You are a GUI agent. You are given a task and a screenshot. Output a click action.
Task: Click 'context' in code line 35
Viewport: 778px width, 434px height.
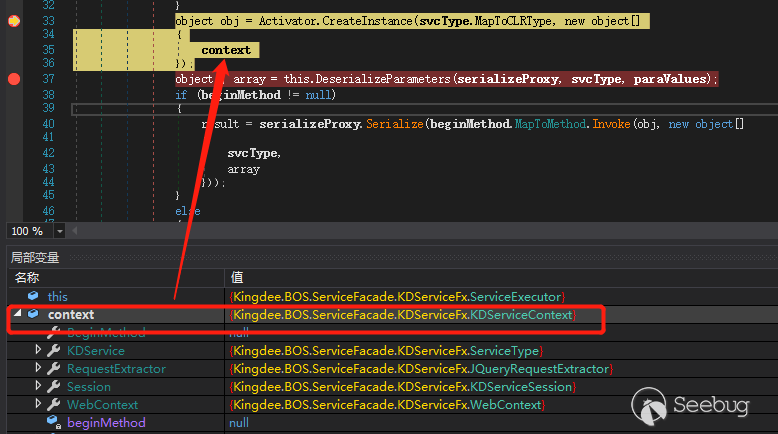226,50
